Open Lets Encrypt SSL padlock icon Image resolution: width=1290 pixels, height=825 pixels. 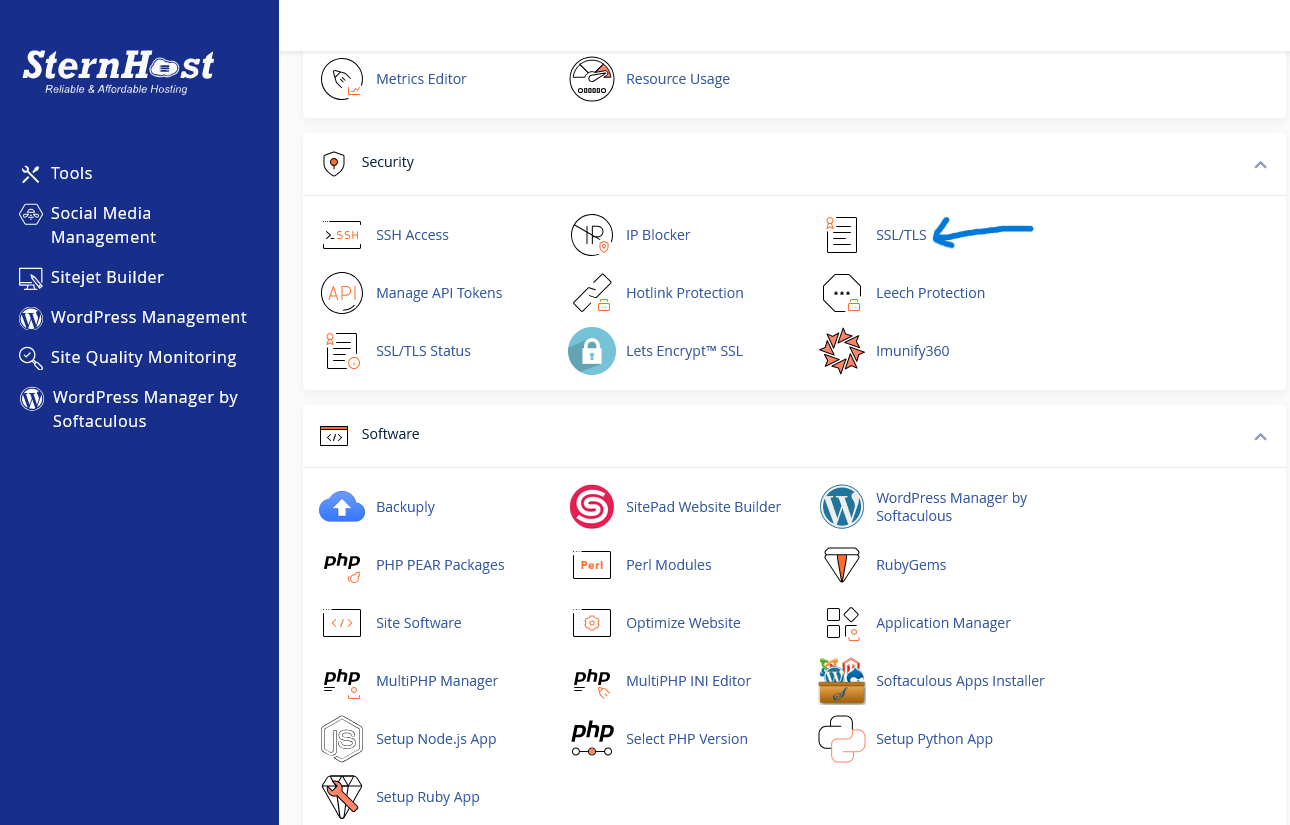pos(591,351)
